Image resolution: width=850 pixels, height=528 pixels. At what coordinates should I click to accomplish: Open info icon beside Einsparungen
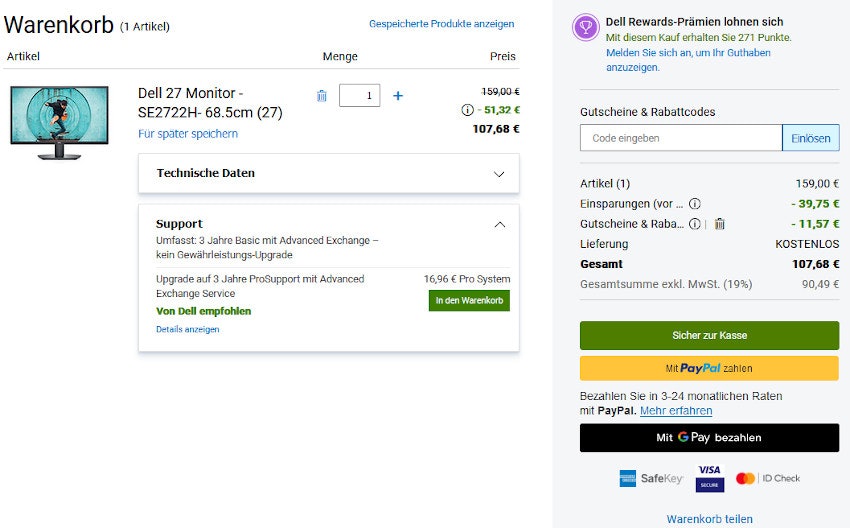coord(695,204)
